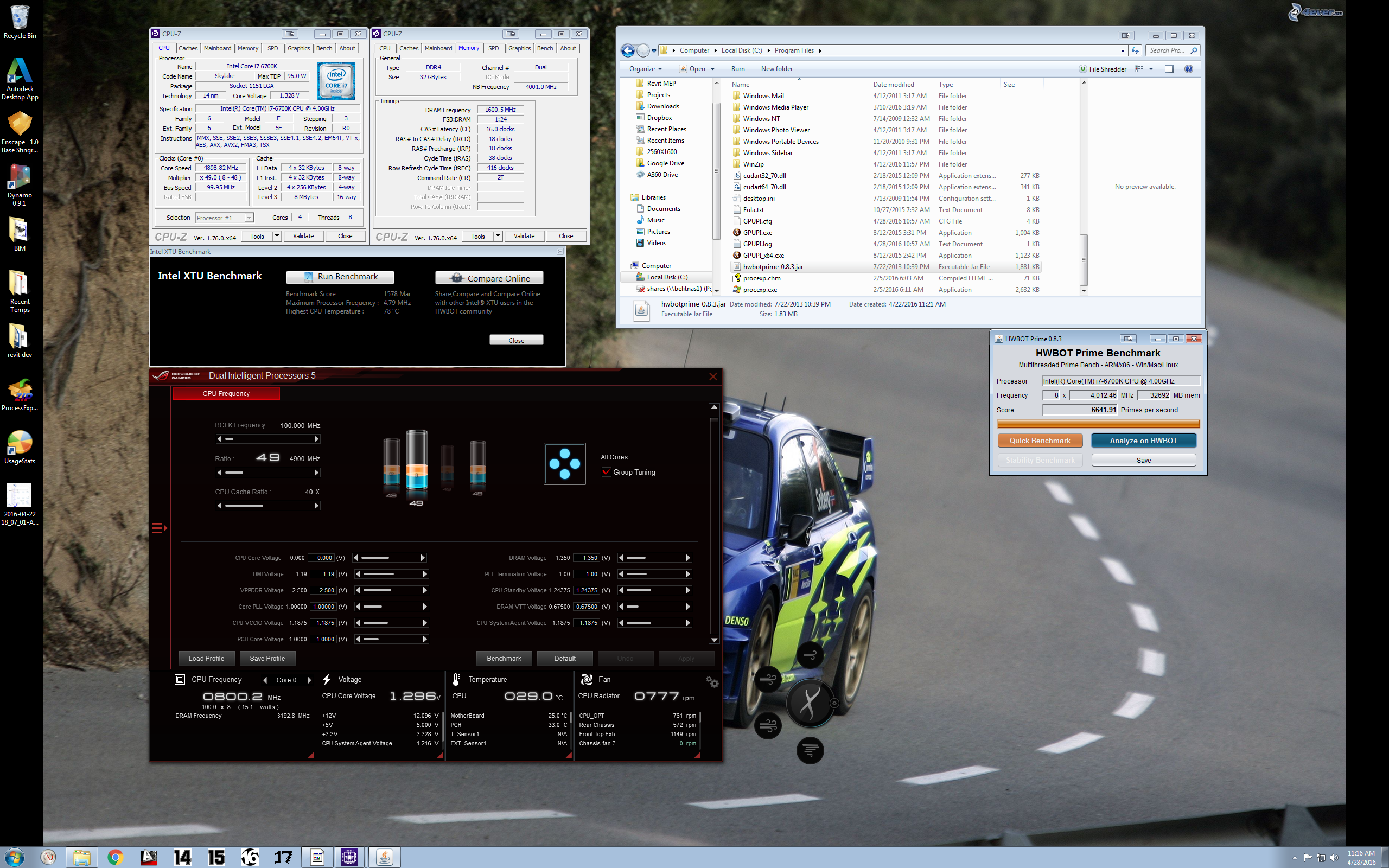
Task: Switch to SPD tab in right CPU-Z window
Action: (494, 48)
